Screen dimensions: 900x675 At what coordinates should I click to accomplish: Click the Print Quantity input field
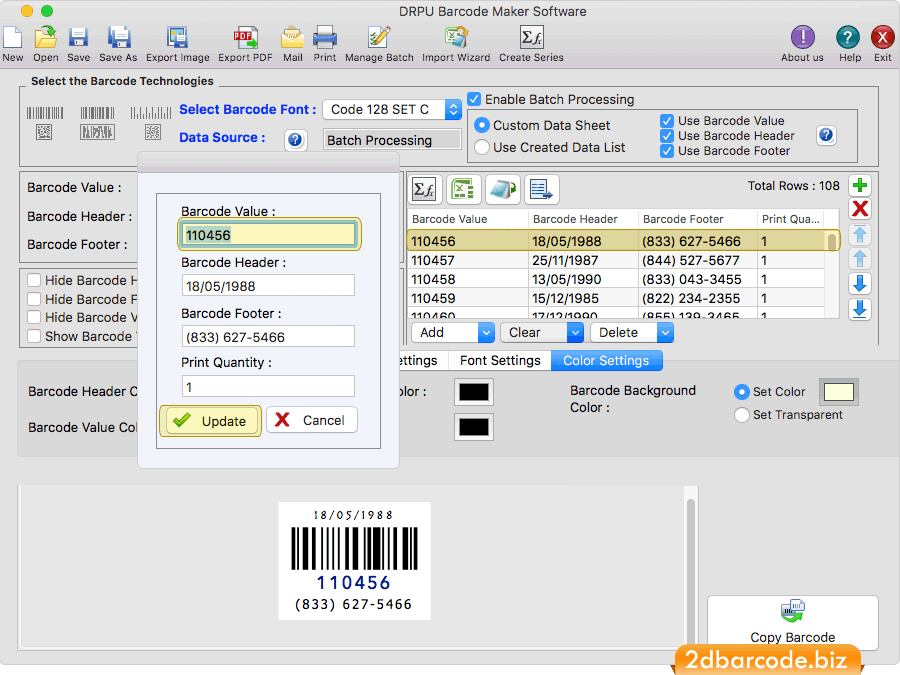point(268,386)
